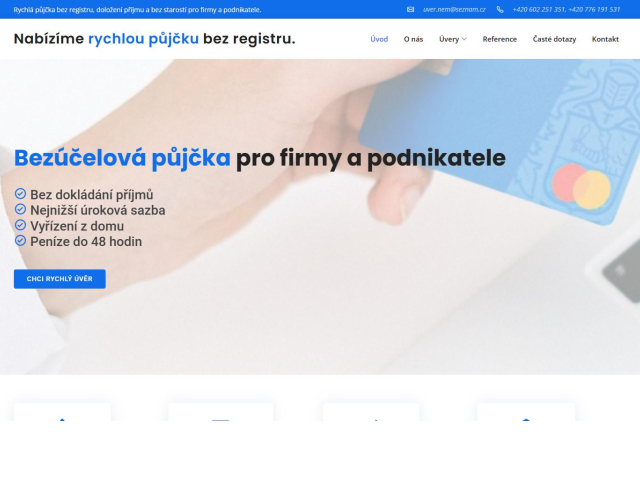
Task: Select Časté dotazy in navigation
Action: (554, 39)
